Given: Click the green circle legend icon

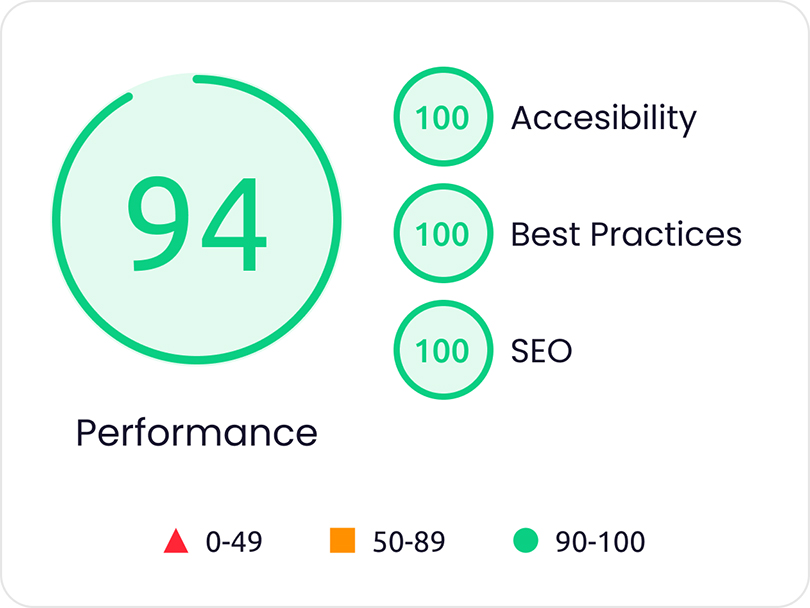Looking at the screenshot, I should point(526,540).
